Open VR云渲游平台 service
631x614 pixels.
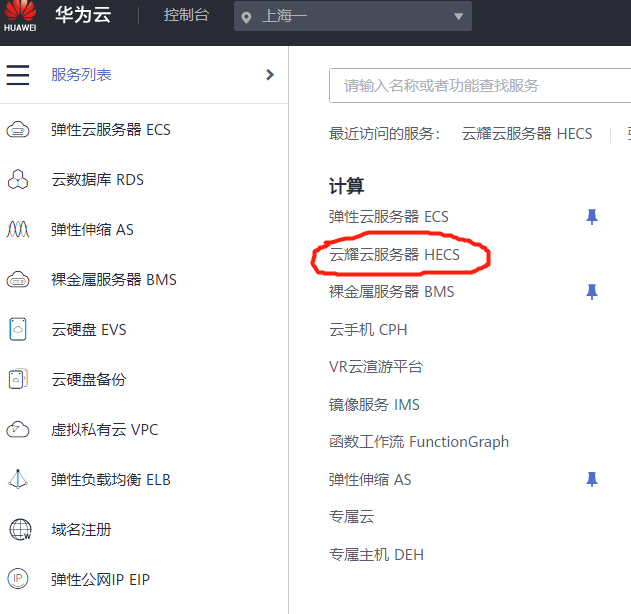[x=376, y=367]
